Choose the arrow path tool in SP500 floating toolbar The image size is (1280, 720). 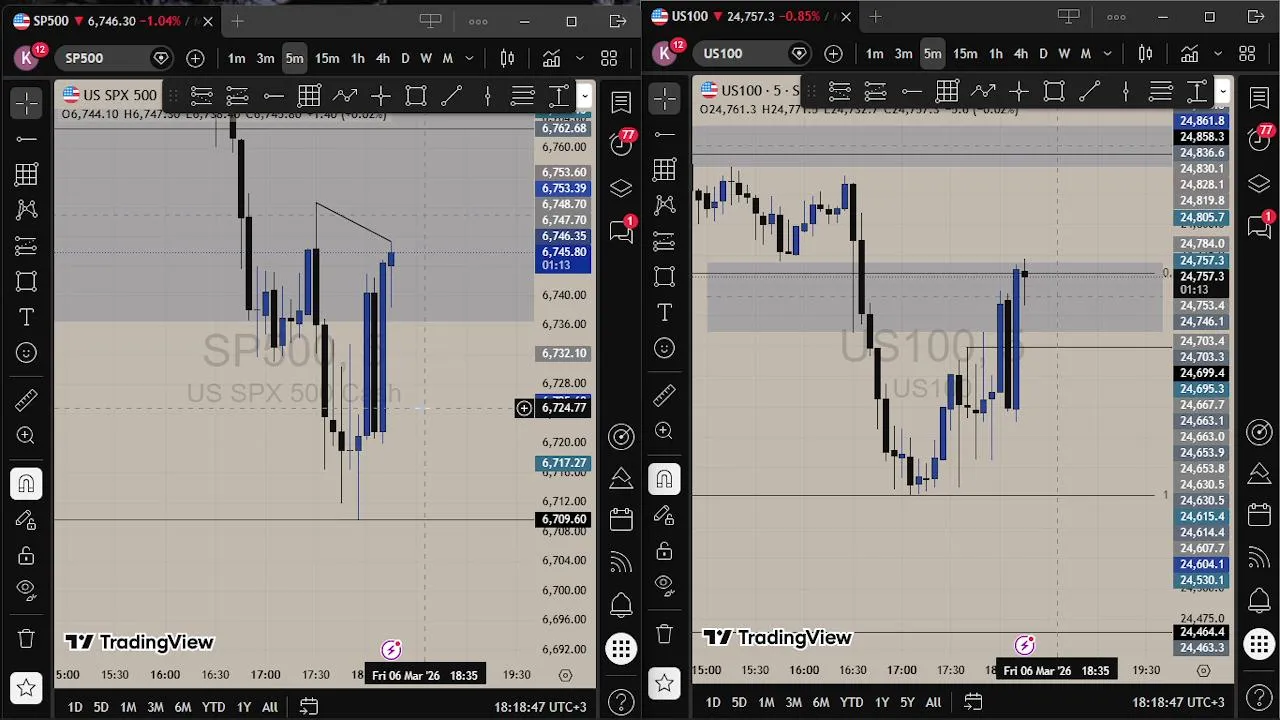pos(345,96)
